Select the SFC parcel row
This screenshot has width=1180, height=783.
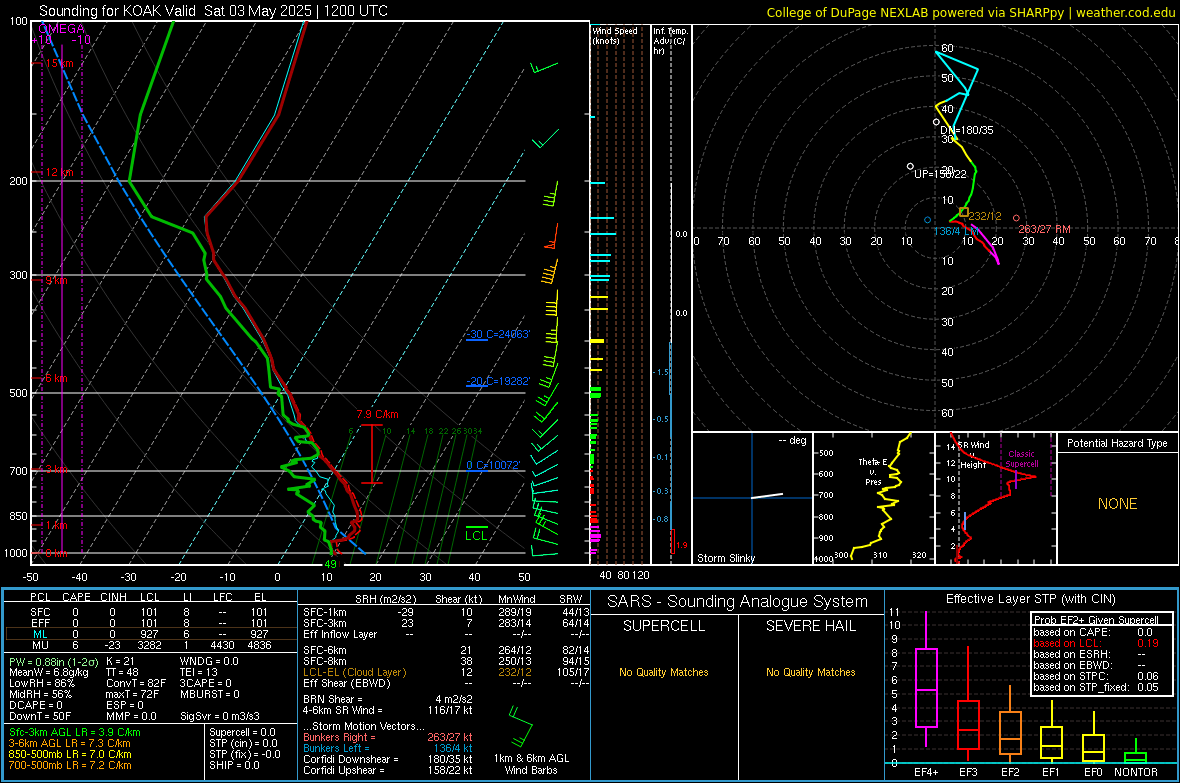149,612
